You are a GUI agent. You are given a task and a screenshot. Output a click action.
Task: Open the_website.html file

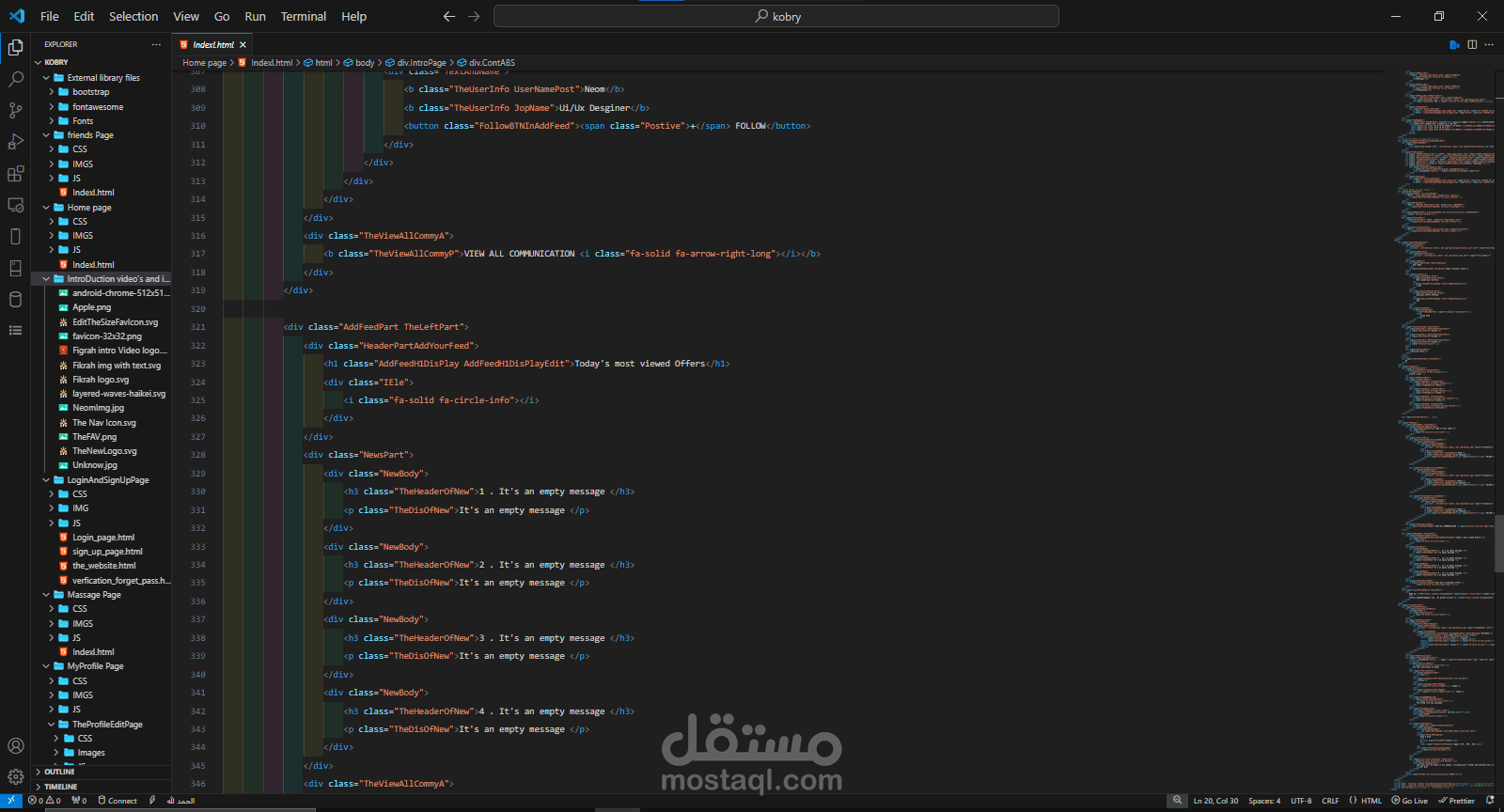click(102, 566)
